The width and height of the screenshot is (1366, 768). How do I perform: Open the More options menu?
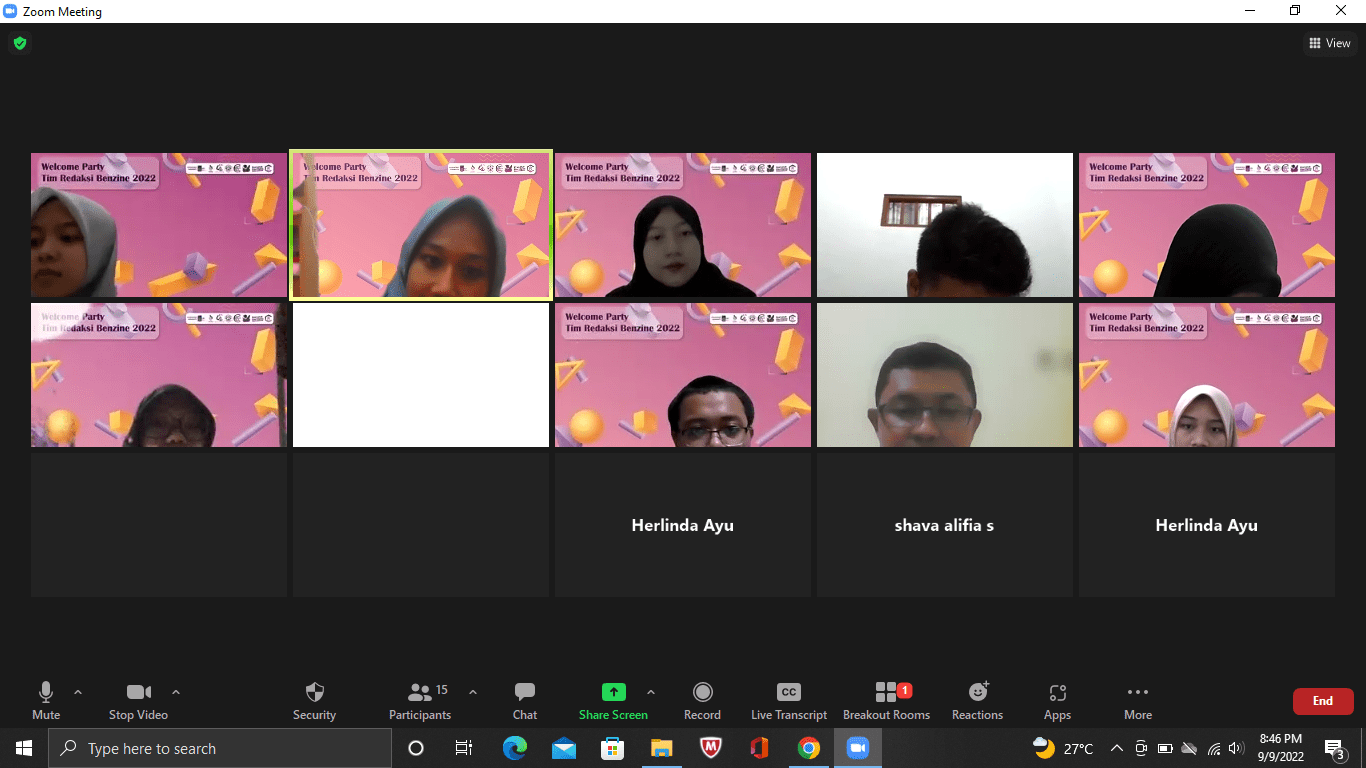(x=1137, y=700)
